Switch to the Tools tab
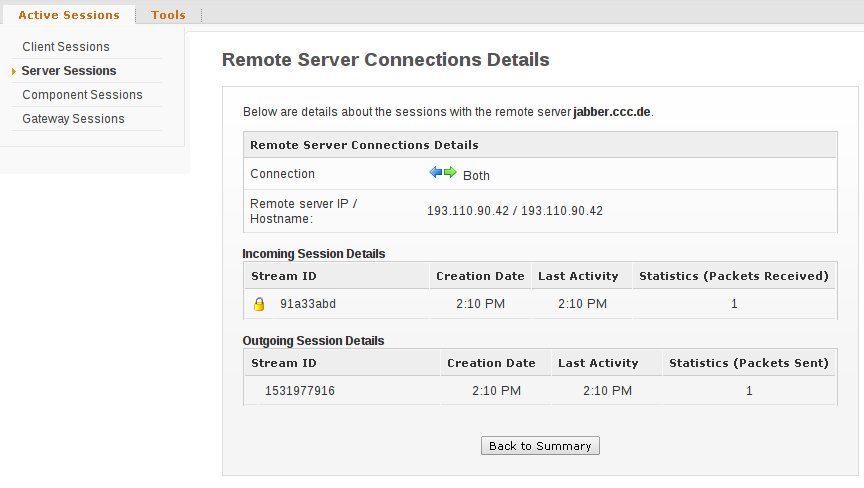The height and width of the screenshot is (488, 864). pyautogui.click(x=168, y=15)
